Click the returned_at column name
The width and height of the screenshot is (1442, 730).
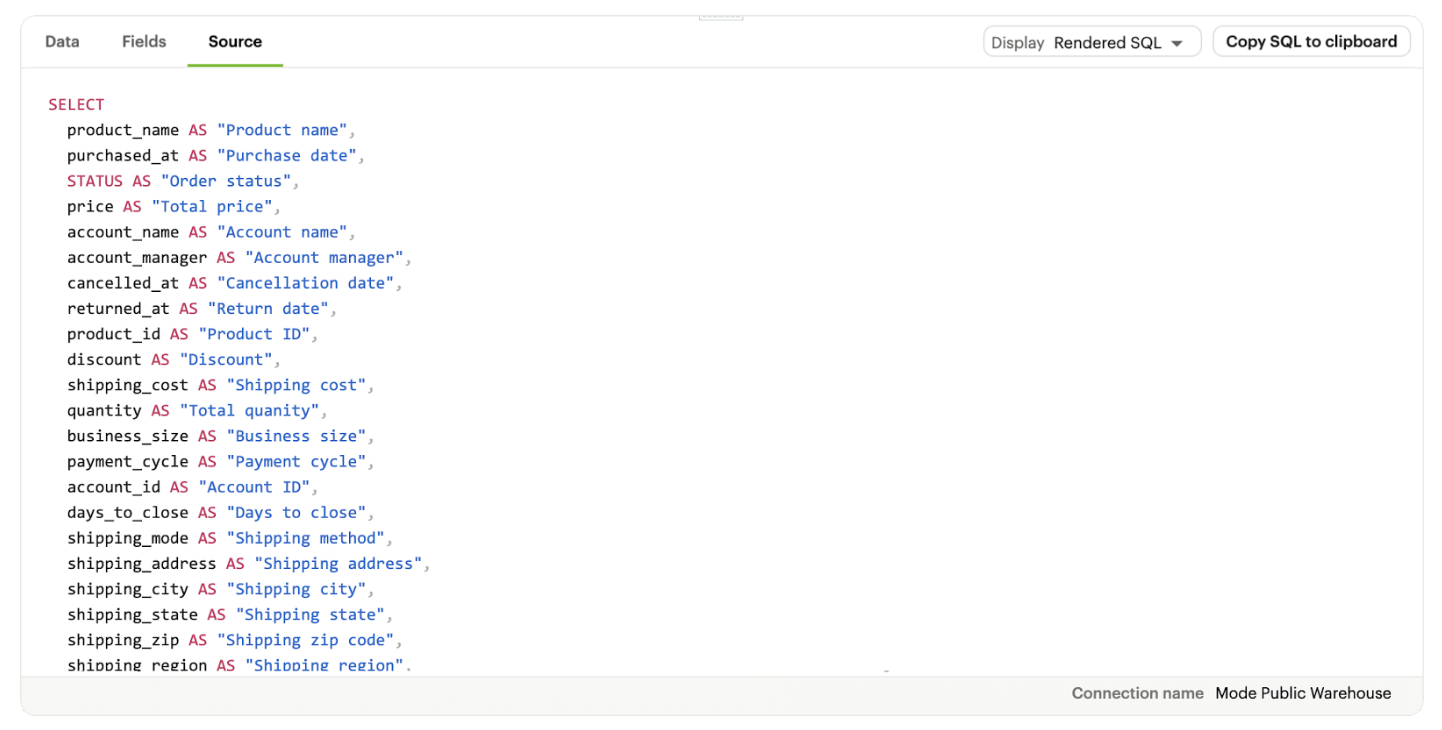tap(118, 309)
